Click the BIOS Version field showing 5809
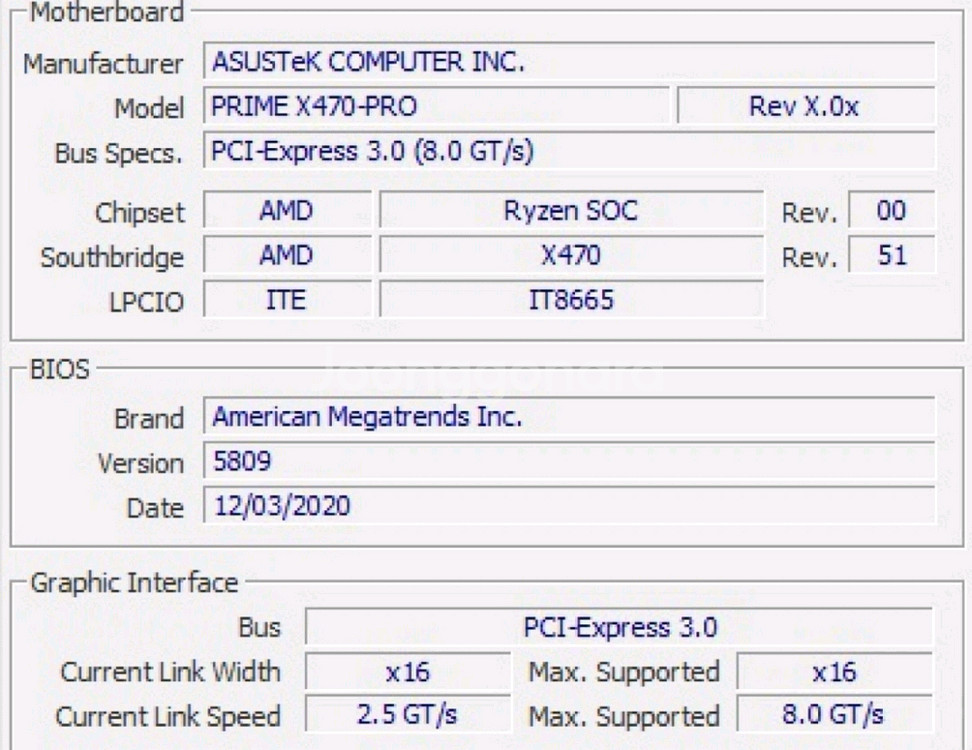This screenshot has width=972, height=750. pyautogui.click(x=568, y=462)
